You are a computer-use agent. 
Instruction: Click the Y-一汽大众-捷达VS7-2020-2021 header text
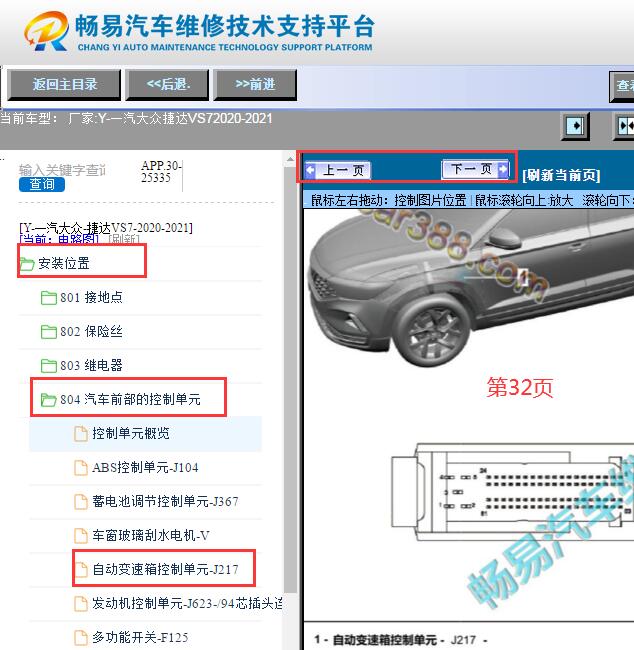click(x=106, y=228)
